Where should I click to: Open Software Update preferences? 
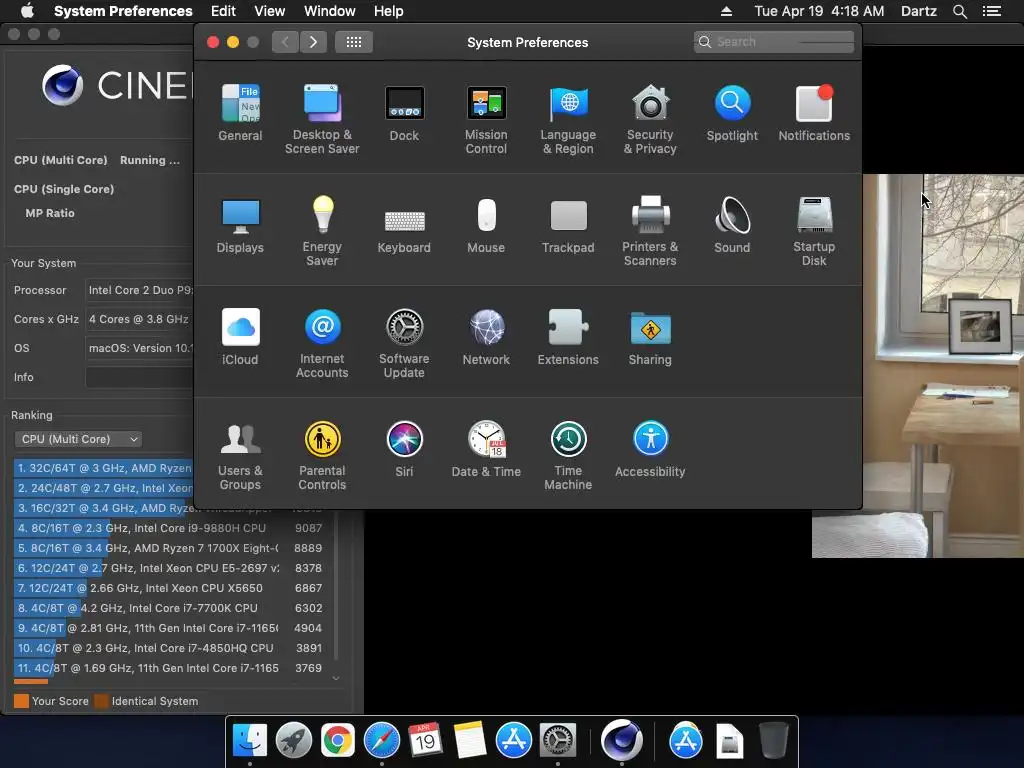[404, 343]
